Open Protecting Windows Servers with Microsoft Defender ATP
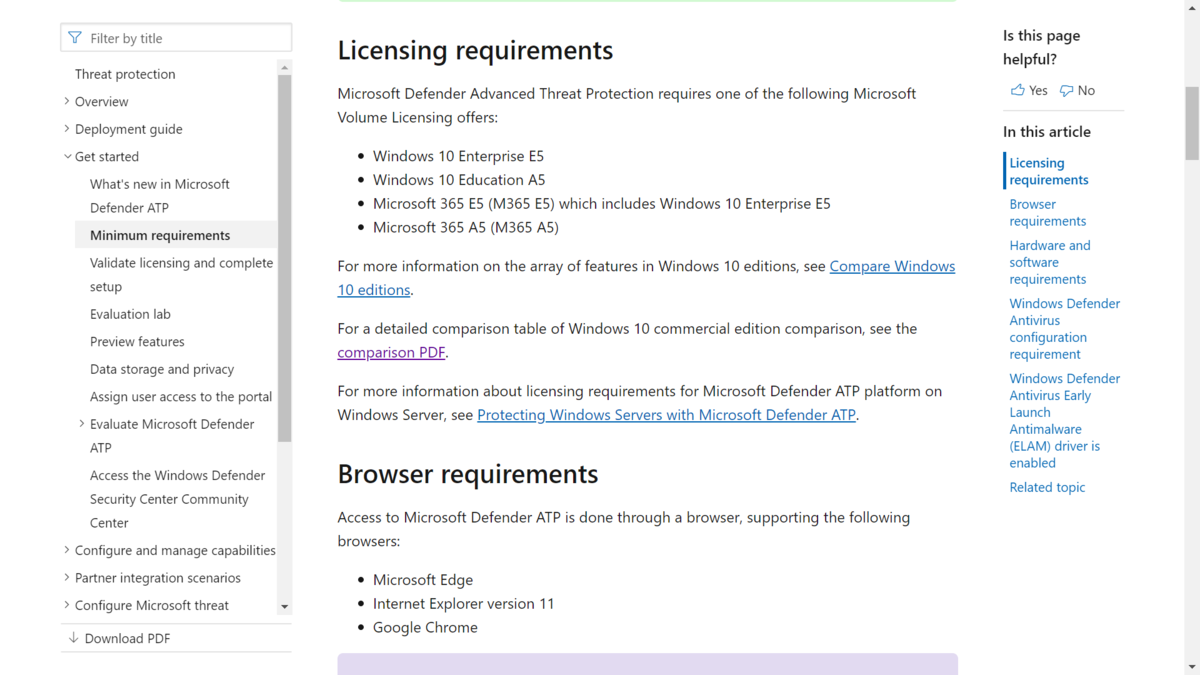The width and height of the screenshot is (1200, 675). (x=666, y=414)
